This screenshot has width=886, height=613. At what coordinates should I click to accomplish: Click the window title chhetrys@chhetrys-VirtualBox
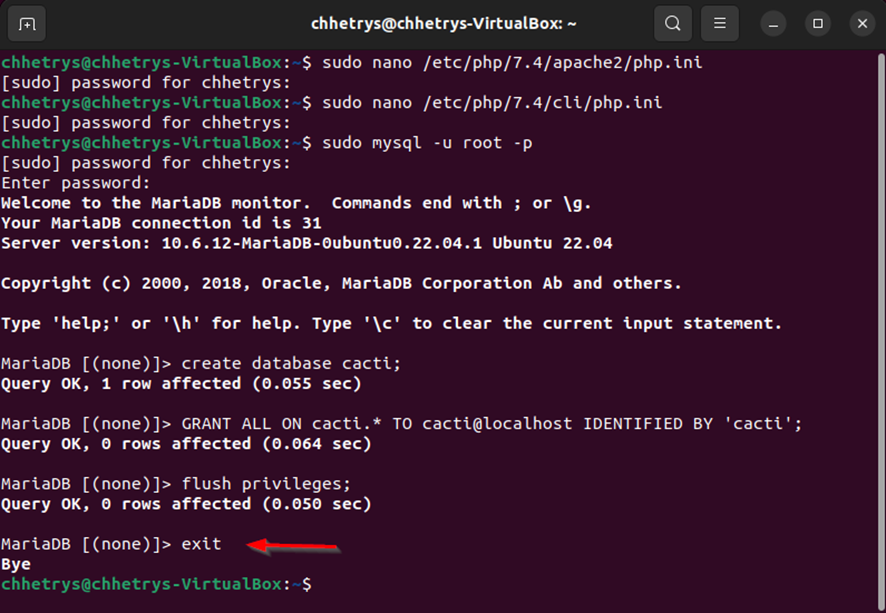[444, 24]
